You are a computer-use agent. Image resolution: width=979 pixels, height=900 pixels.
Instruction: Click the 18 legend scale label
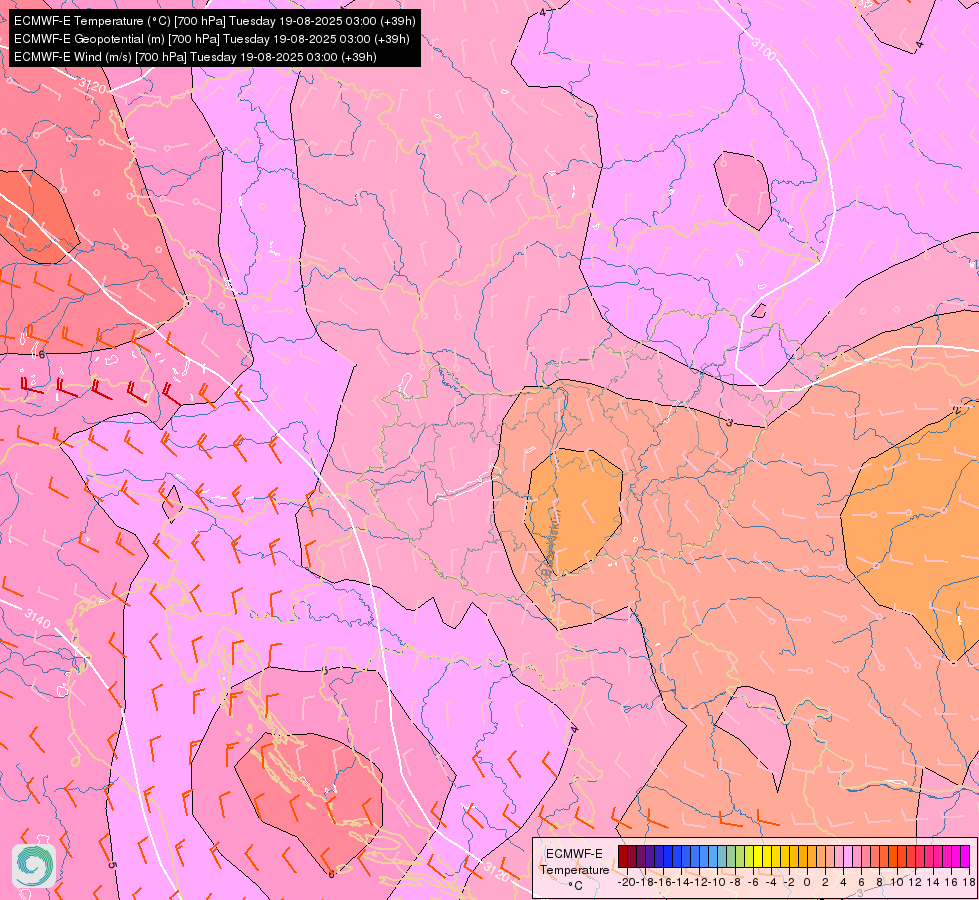tap(969, 883)
